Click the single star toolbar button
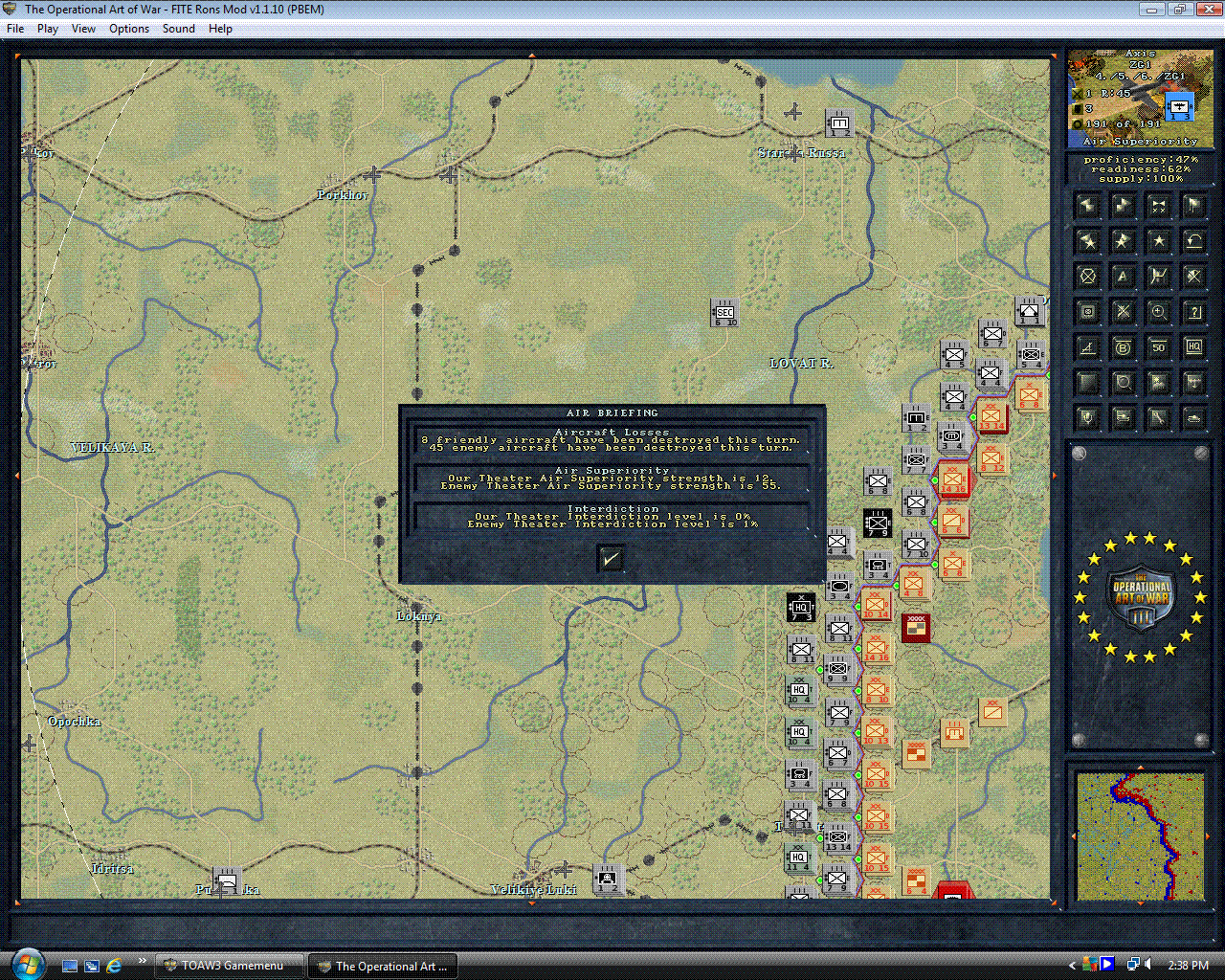Image resolution: width=1225 pixels, height=980 pixels. (1158, 241)
